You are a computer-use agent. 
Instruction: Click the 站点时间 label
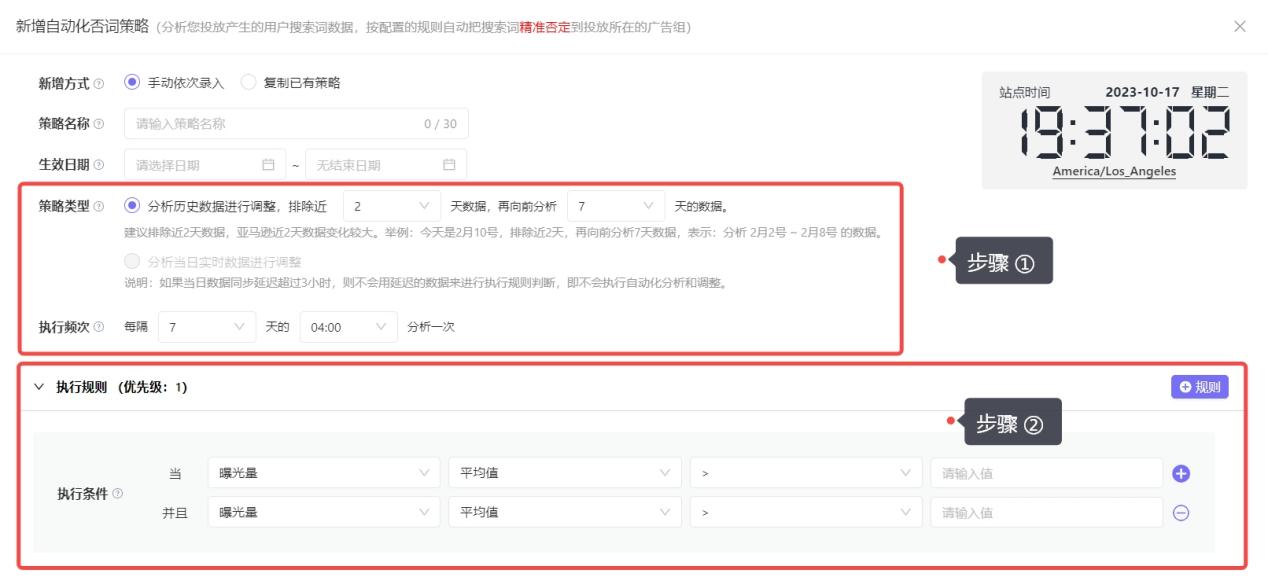click(x=1024, y=91)
